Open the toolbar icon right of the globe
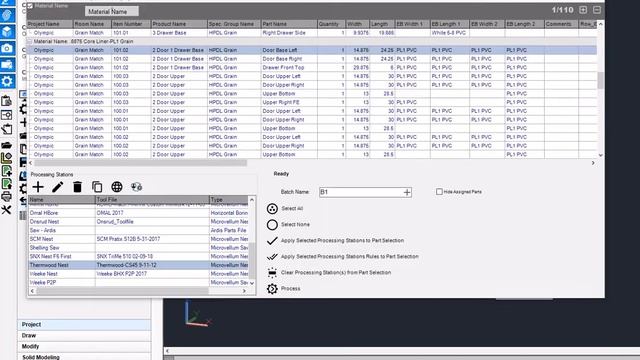The width and height of the screenshot is (640, 360). tap(136, 187)
